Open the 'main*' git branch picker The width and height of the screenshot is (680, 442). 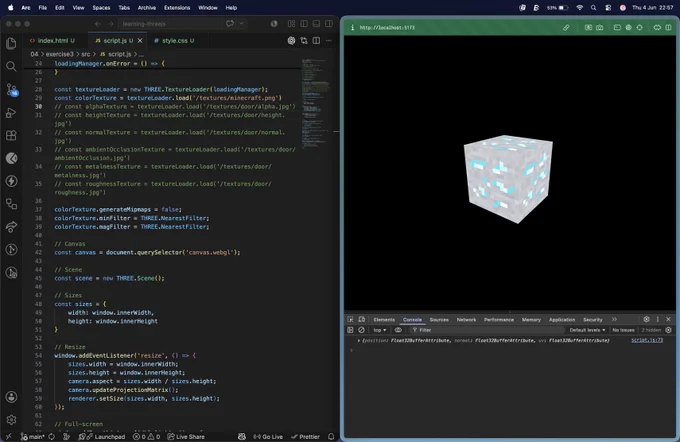[33, 436]
